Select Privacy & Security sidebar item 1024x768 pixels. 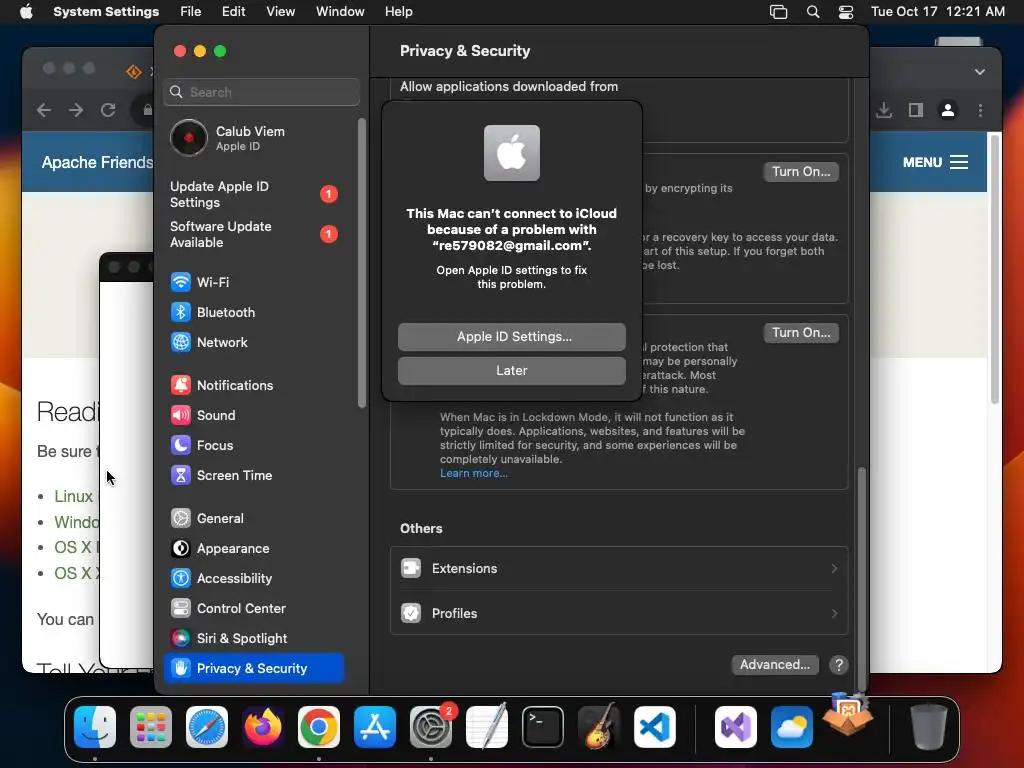(x=253, y=668)
